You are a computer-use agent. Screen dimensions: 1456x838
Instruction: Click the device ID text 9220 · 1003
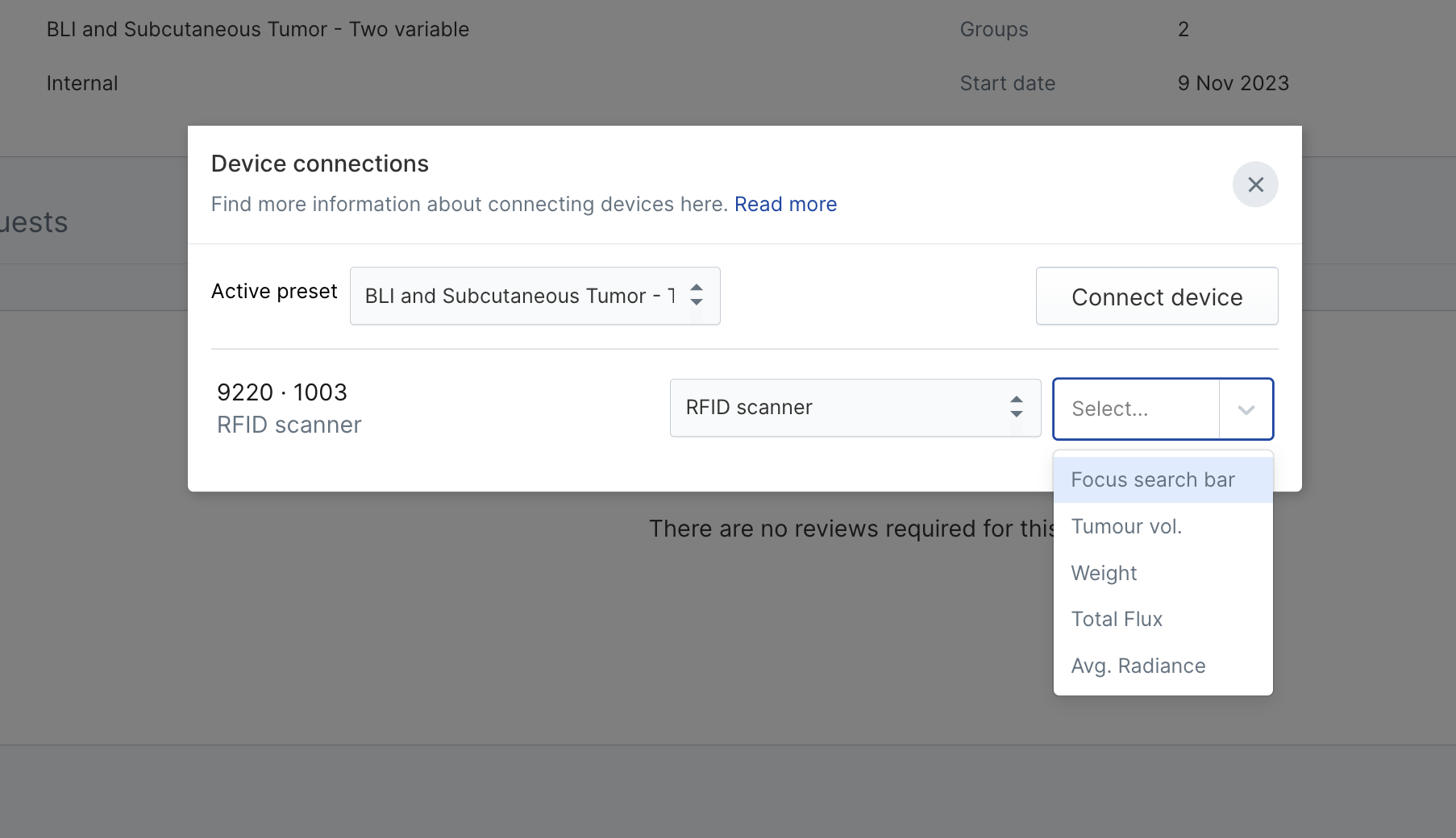pyautogui.click(x=282, y=392)
